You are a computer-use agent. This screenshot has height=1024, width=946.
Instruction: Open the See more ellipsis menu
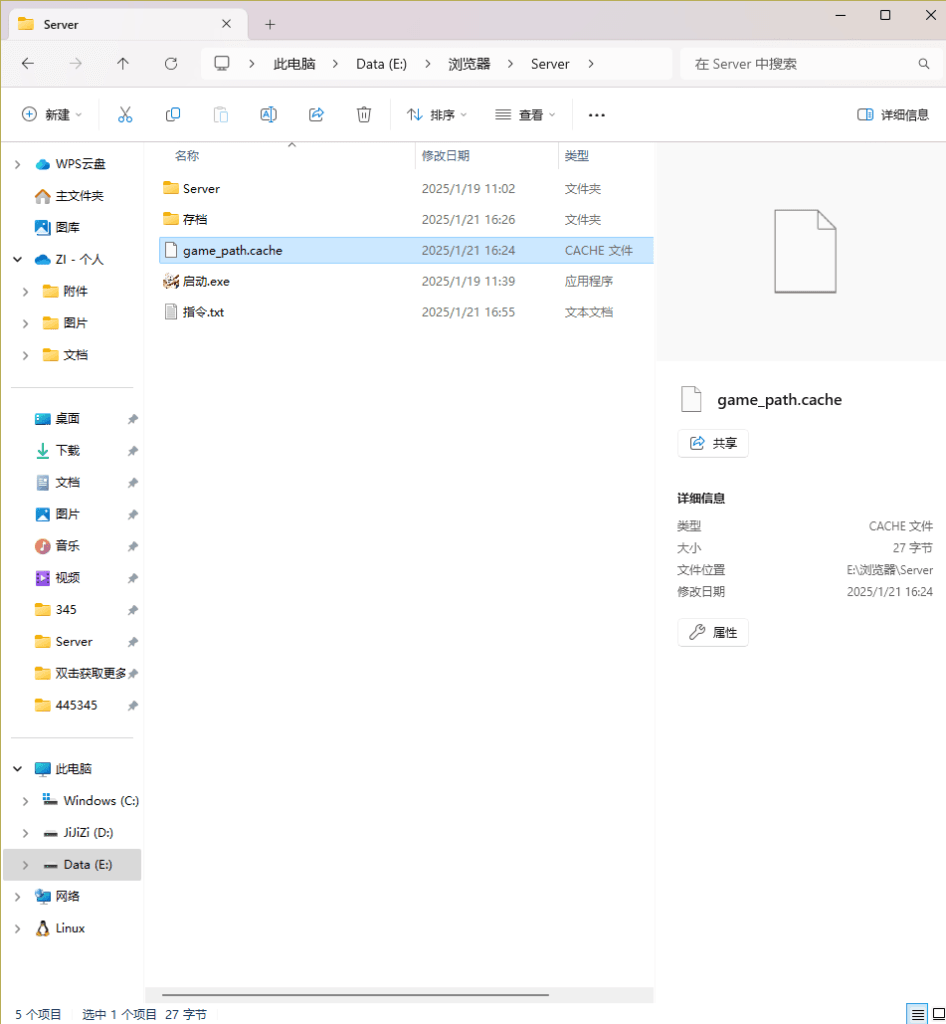coord(597,115)
